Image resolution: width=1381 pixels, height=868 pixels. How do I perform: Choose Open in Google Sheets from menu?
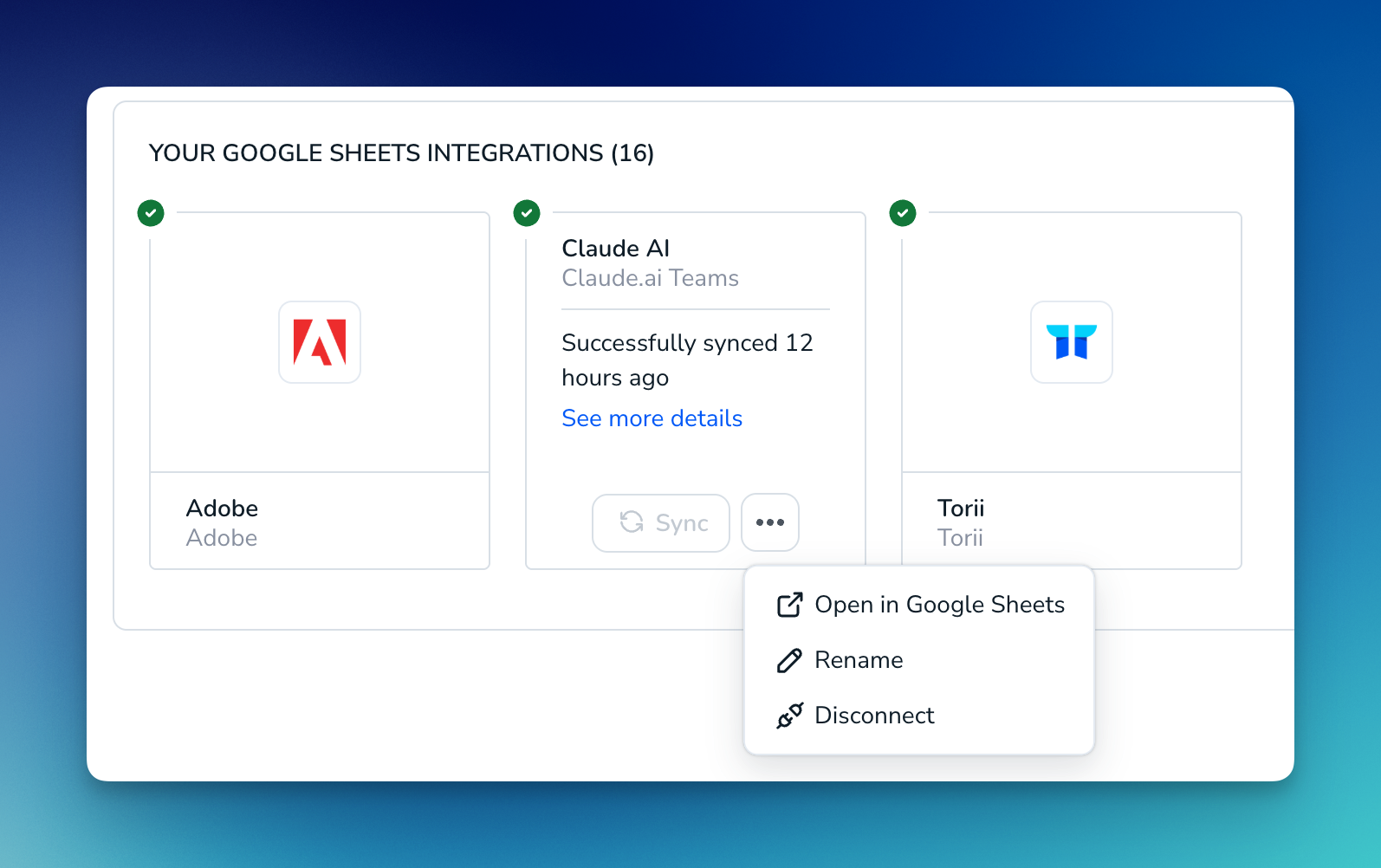click(919, 605)
